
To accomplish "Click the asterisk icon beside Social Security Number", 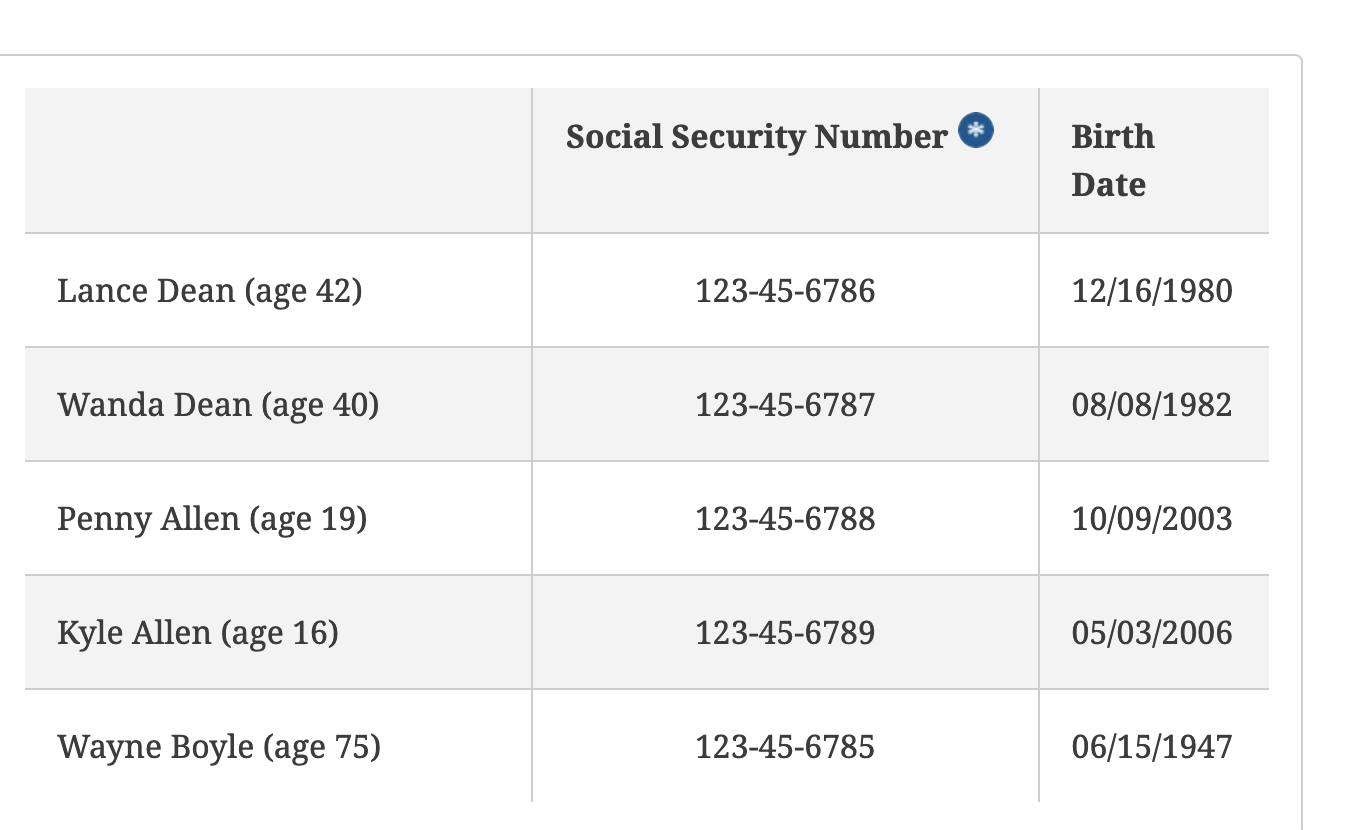I will 976,131.
